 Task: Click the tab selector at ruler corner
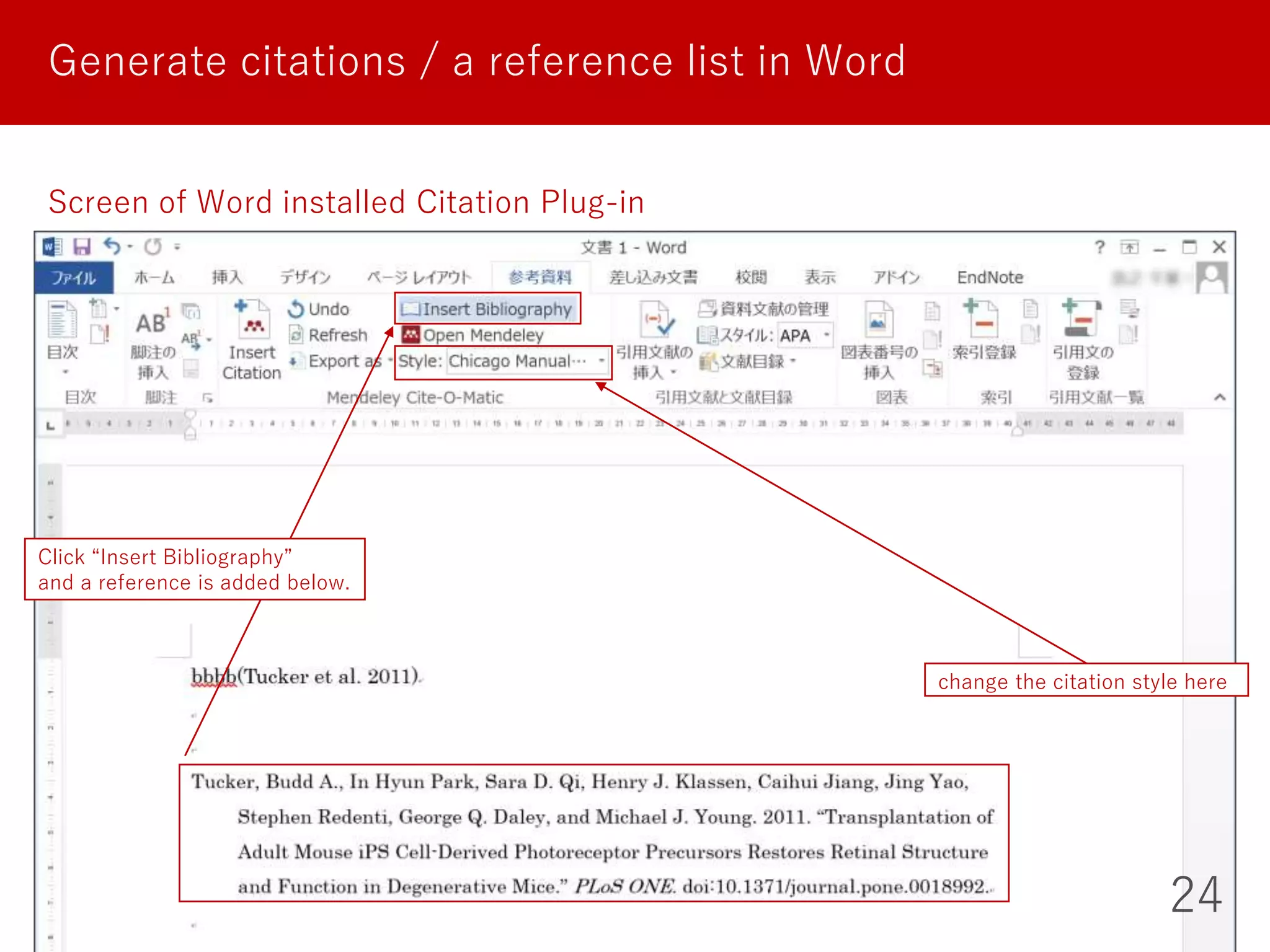pyautogui.click(x=51, y=425)
